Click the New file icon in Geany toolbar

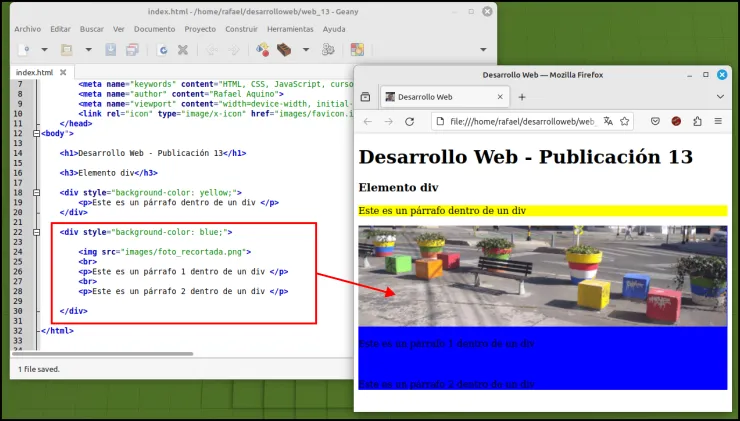(x=24, y=50)
